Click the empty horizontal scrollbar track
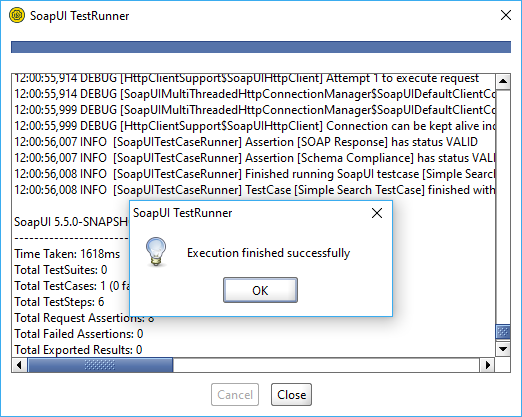The width and height of the screenshot is (522, 417). coord(326,365)
